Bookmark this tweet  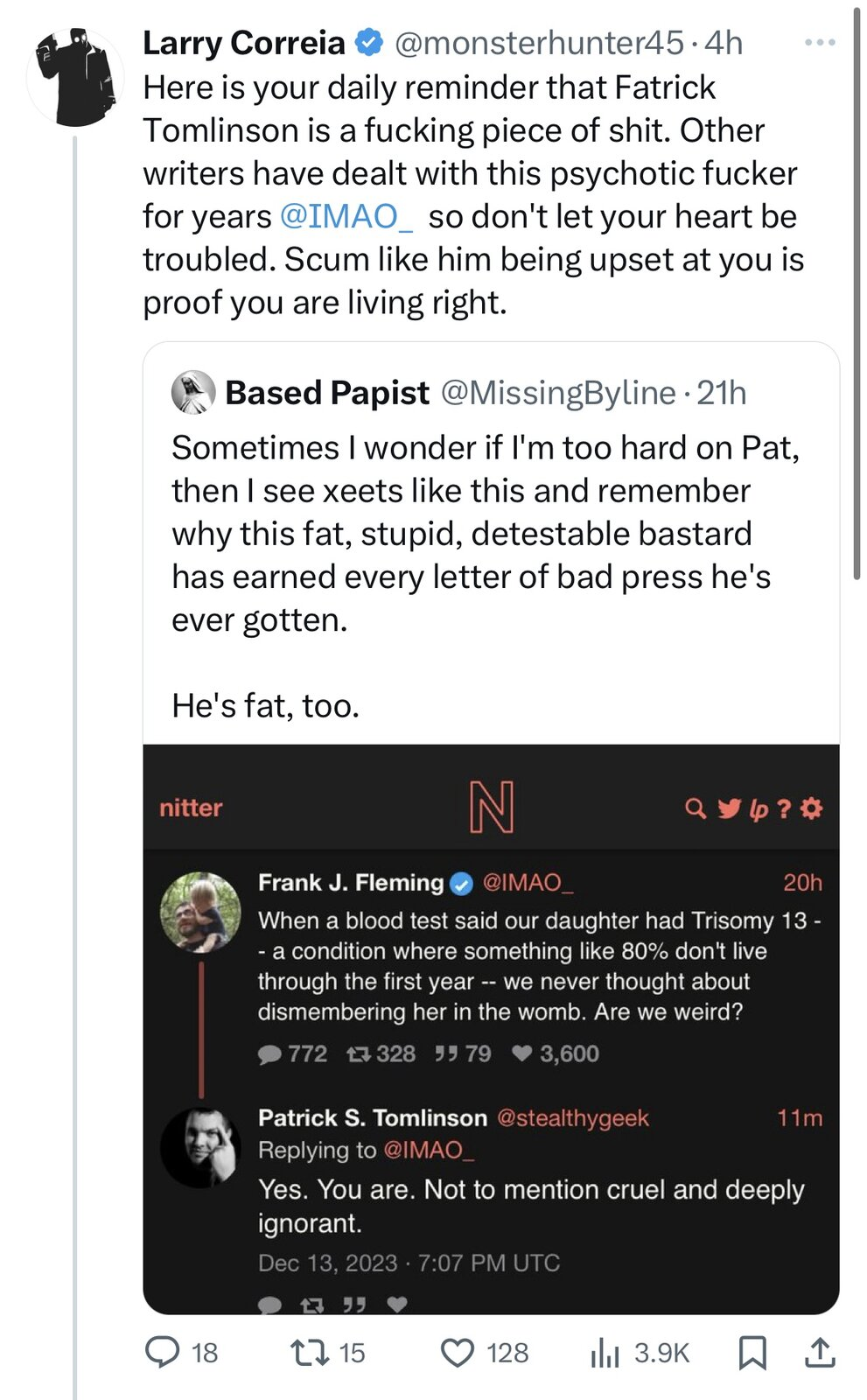point(752,1353)
